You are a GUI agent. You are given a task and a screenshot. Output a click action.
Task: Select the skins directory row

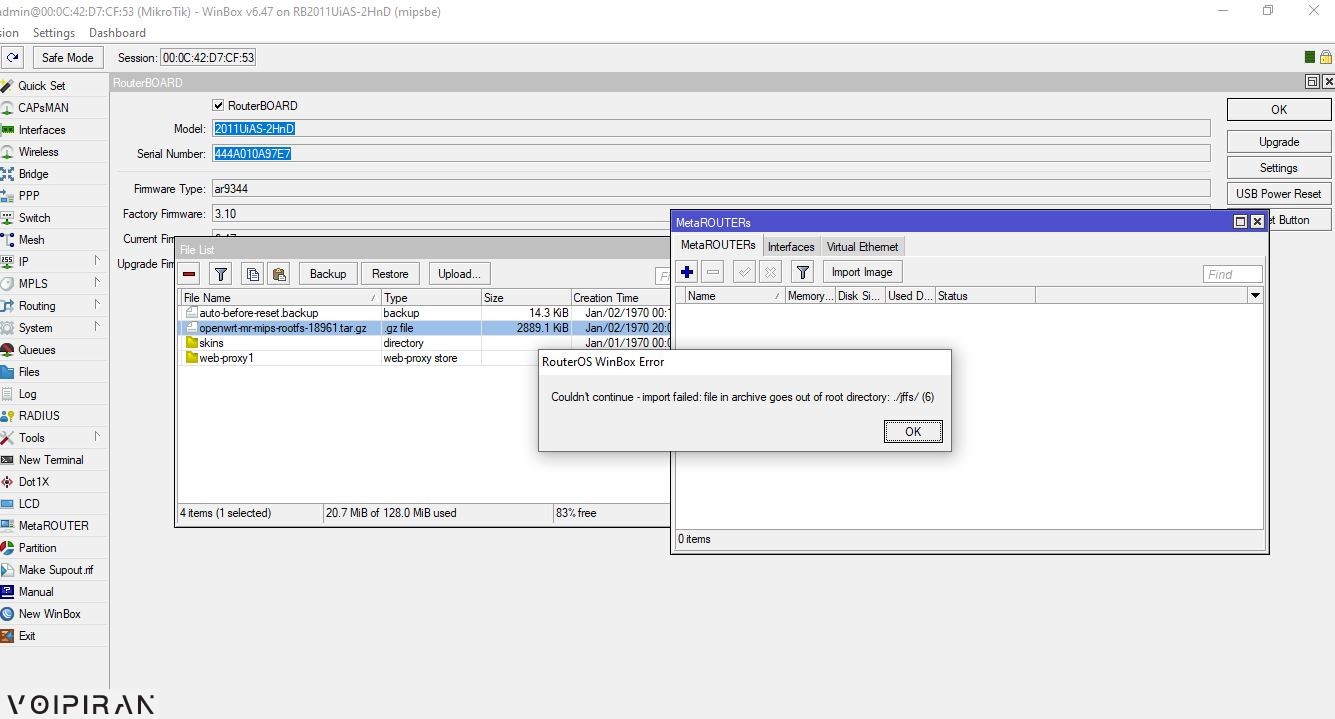pos(424,343)
